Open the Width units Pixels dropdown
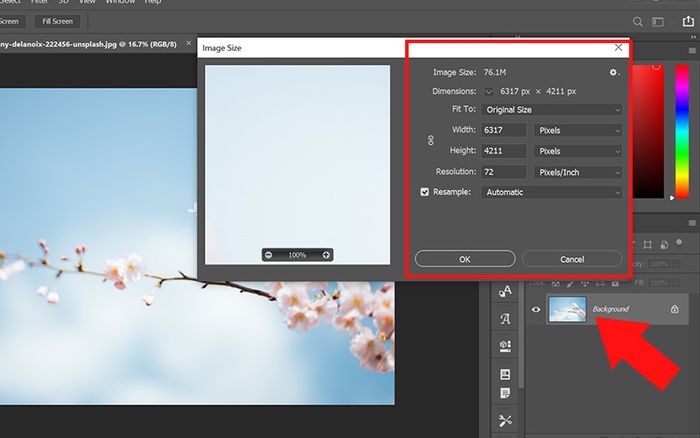Image resolution: width=700 pixels, height=438 pixels. (x=578, y=130)
